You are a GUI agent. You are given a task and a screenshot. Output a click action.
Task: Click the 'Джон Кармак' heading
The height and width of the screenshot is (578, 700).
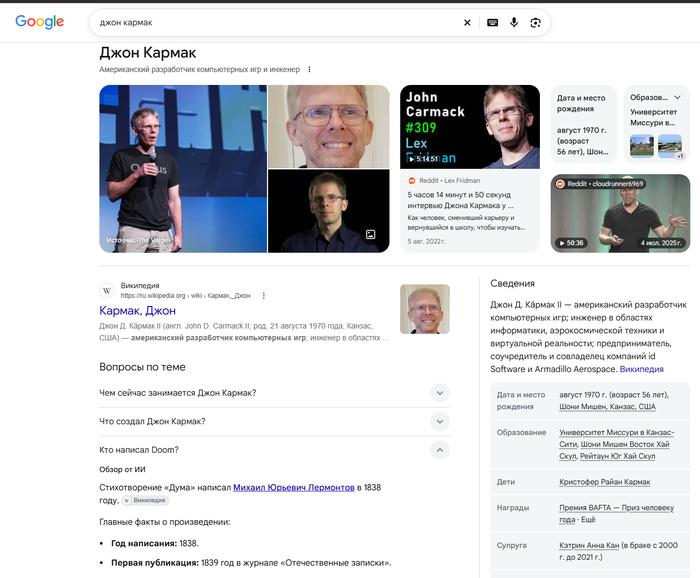tap(148, 53)
